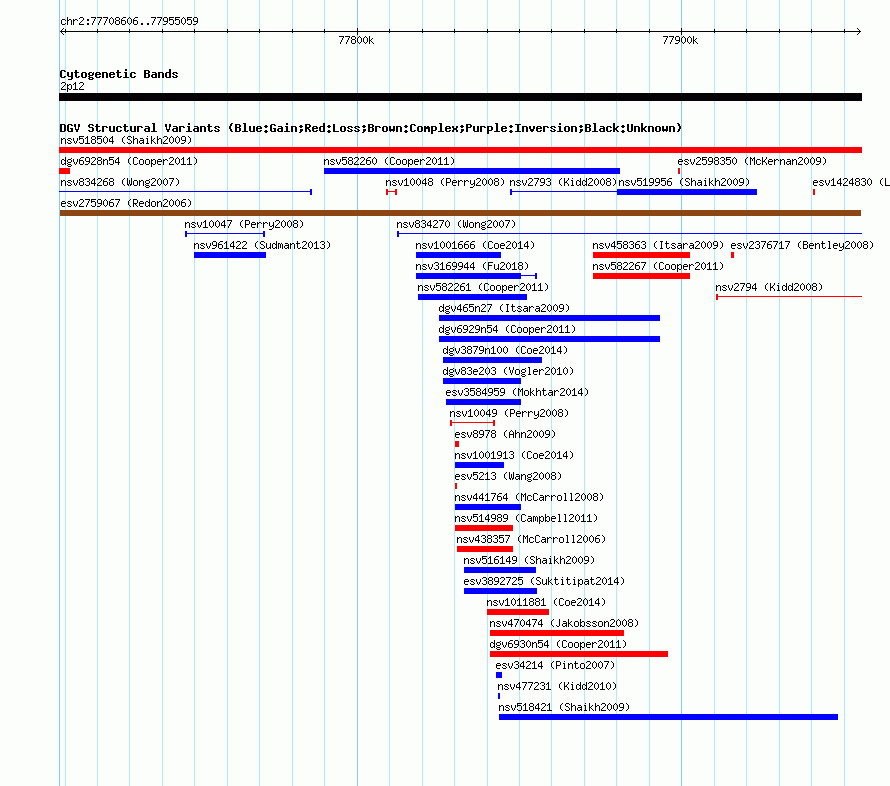The height and width of the screenshot is (786, 890).
Task: Open the esv2759067 (Redon2006) brown complex bar
Action: pos(460,213)
